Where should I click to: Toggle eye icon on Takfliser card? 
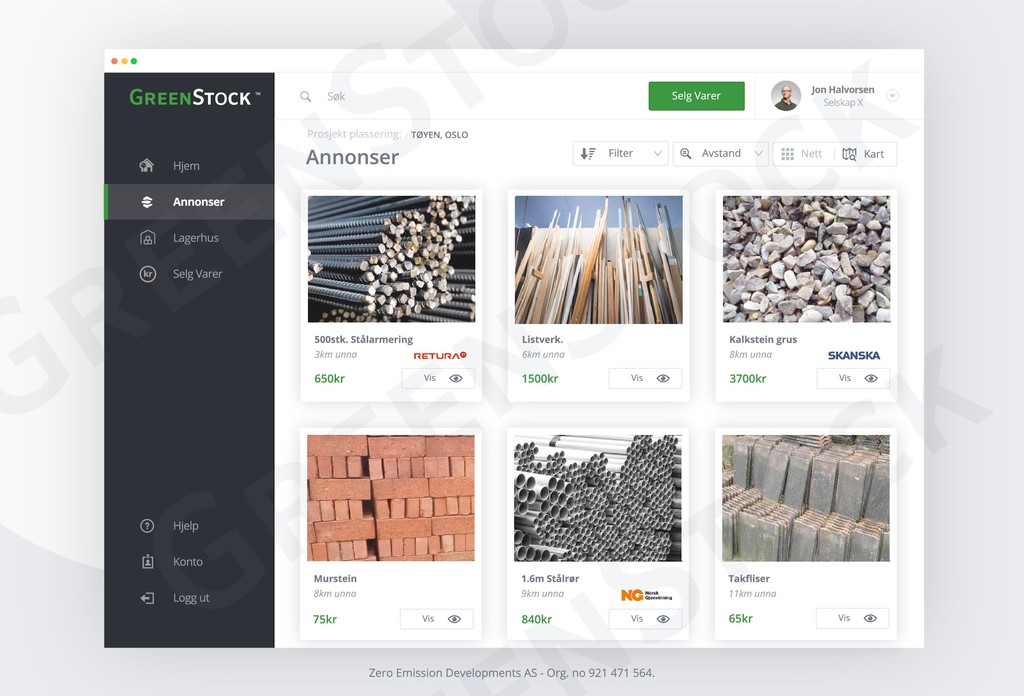click(x=870, y=618)
